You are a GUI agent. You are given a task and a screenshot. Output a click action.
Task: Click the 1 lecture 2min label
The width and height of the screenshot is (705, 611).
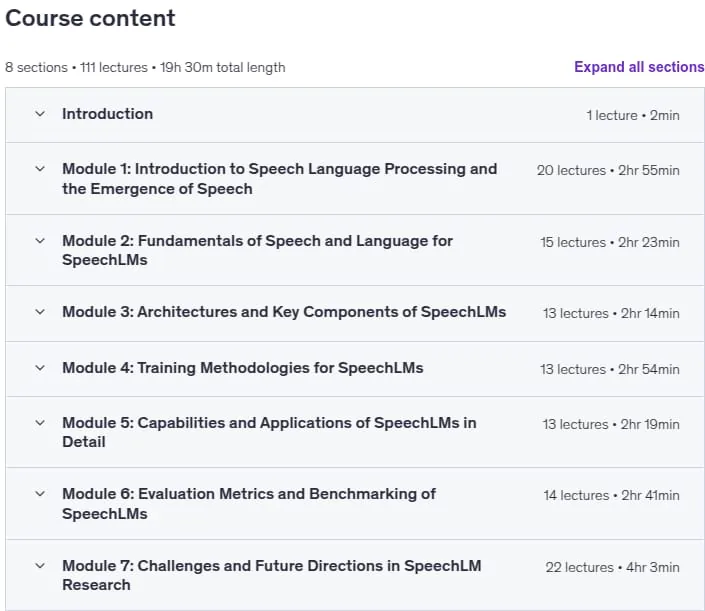click(x=633, y=116)
